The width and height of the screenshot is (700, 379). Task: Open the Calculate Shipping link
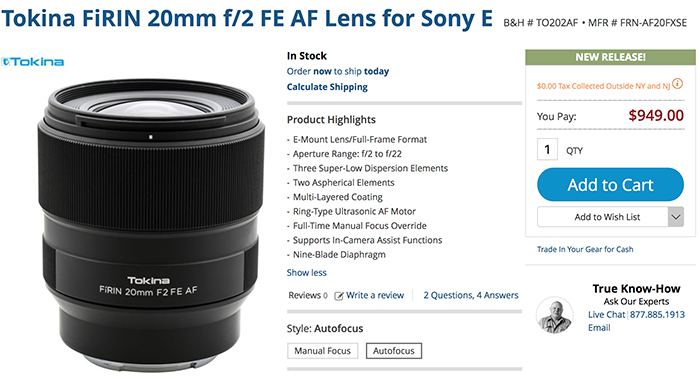(327, 87)
